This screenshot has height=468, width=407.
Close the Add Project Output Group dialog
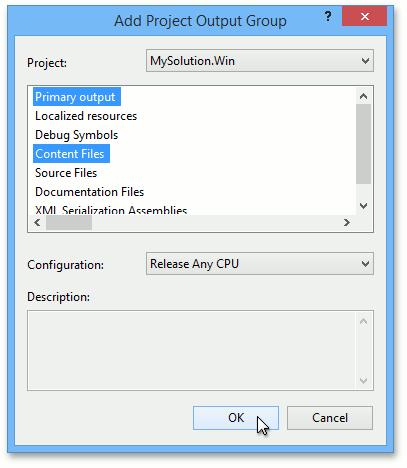[x=364, y=16]
